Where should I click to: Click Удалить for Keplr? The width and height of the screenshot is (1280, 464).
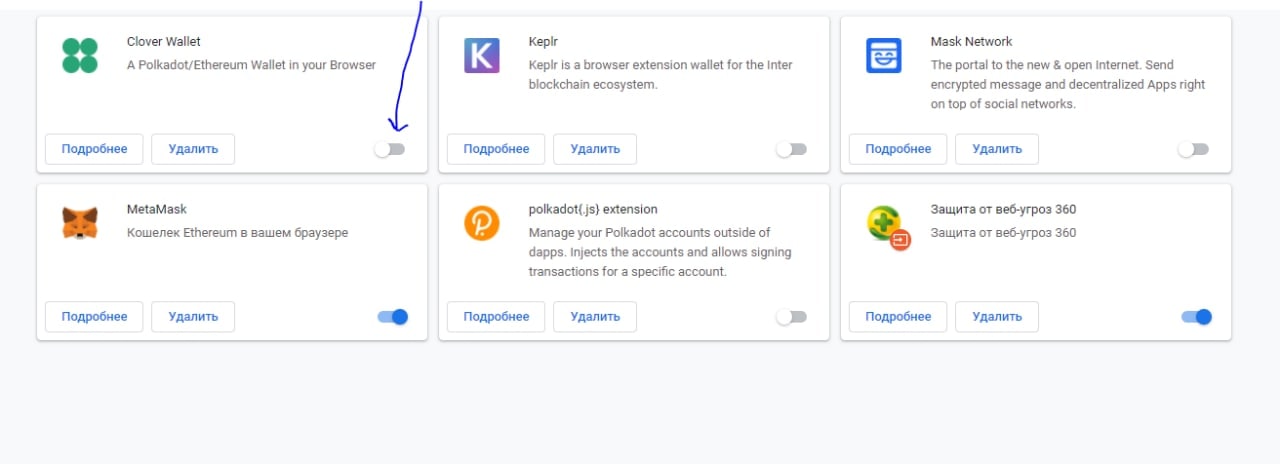coord(595,149)
